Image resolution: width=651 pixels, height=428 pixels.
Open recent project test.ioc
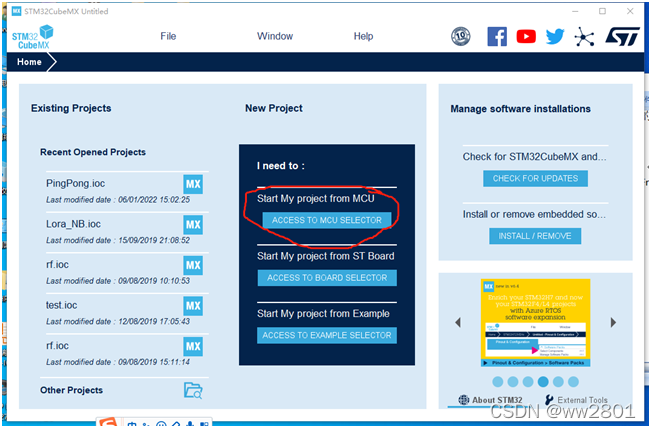(61, 305)
